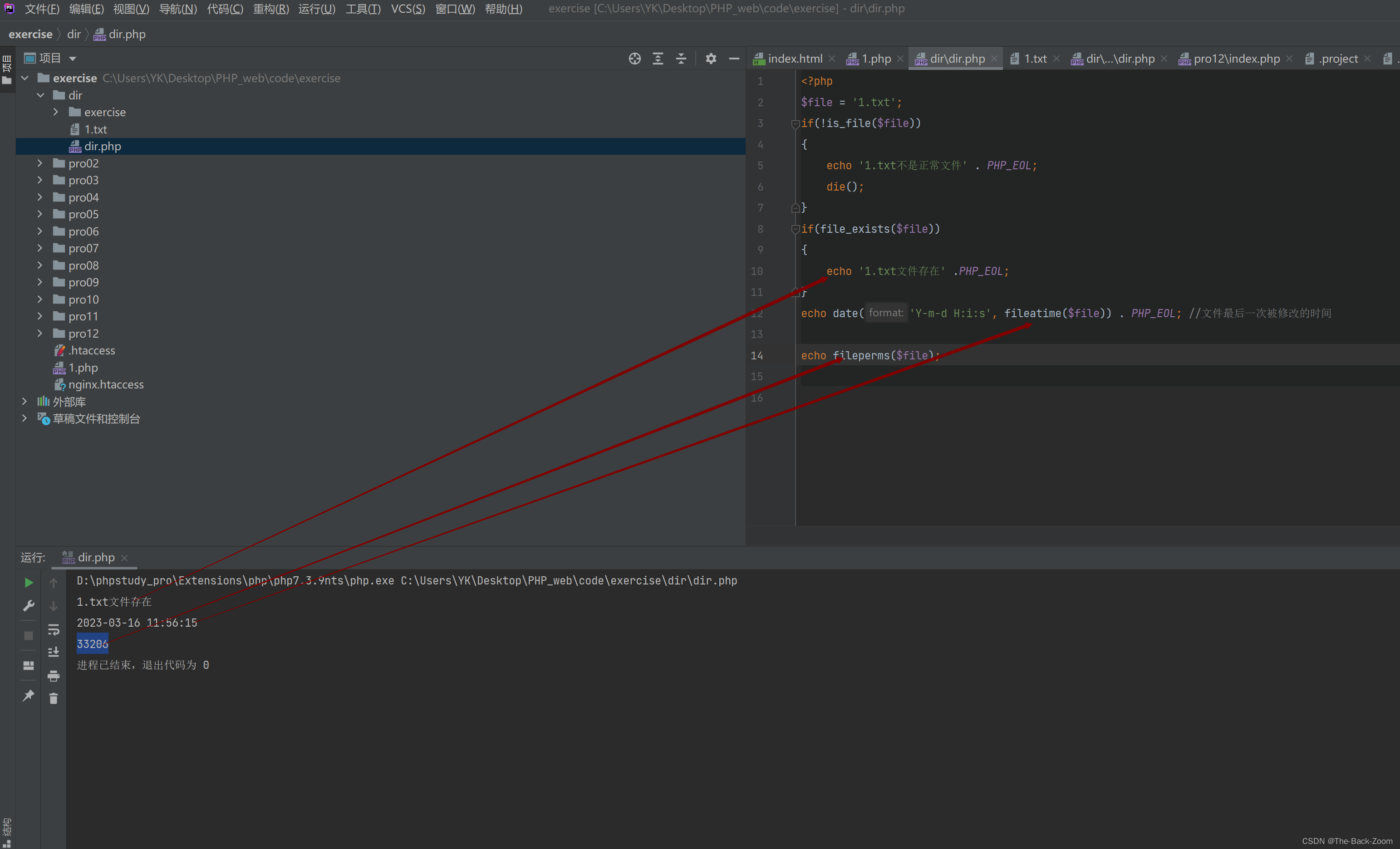1400x849 pixels.
Task: Click line number 12 in gutter
Action: pyautogui.click(x=757, y=313)
